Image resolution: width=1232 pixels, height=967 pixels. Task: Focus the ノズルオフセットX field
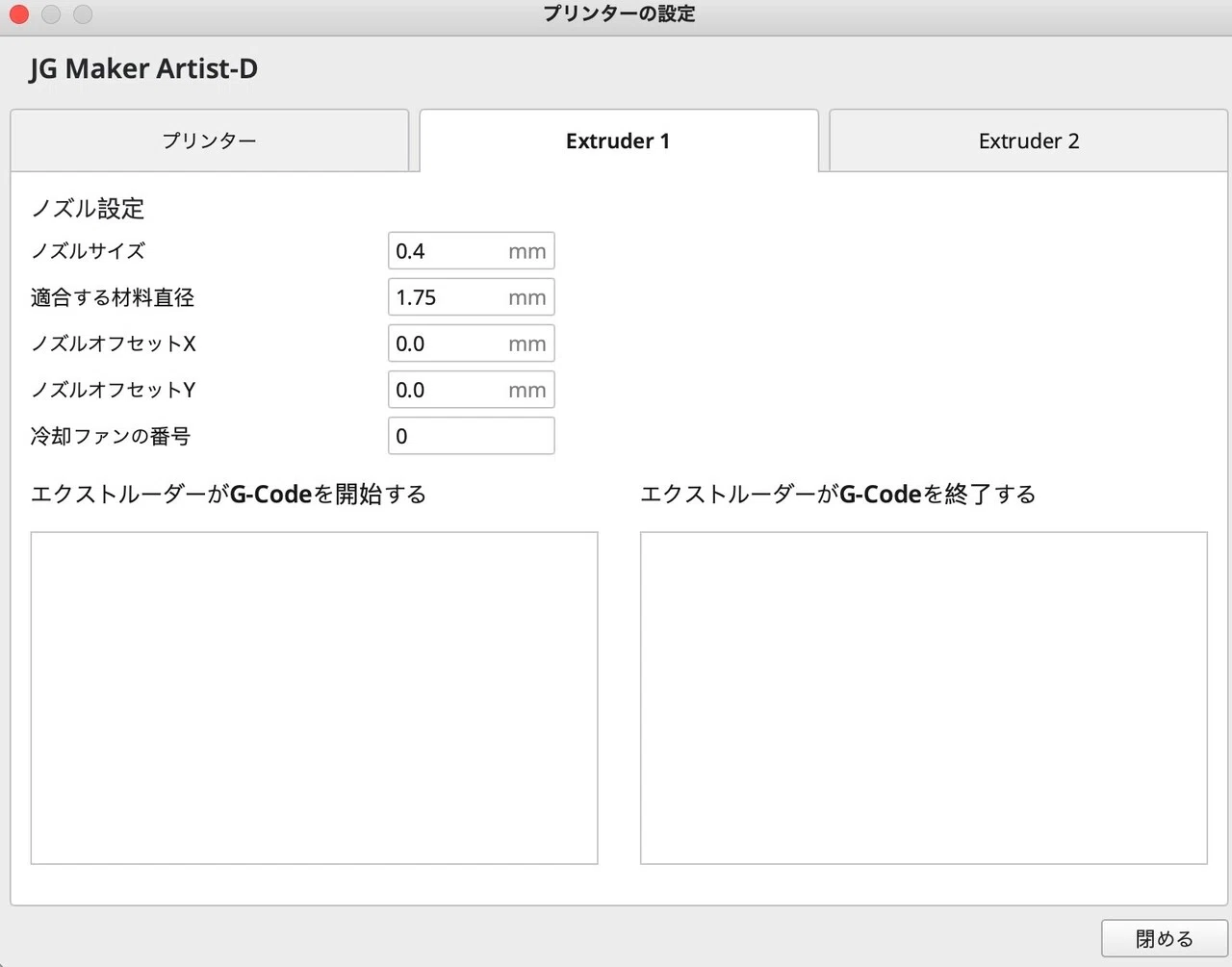(x=472, y=344)
